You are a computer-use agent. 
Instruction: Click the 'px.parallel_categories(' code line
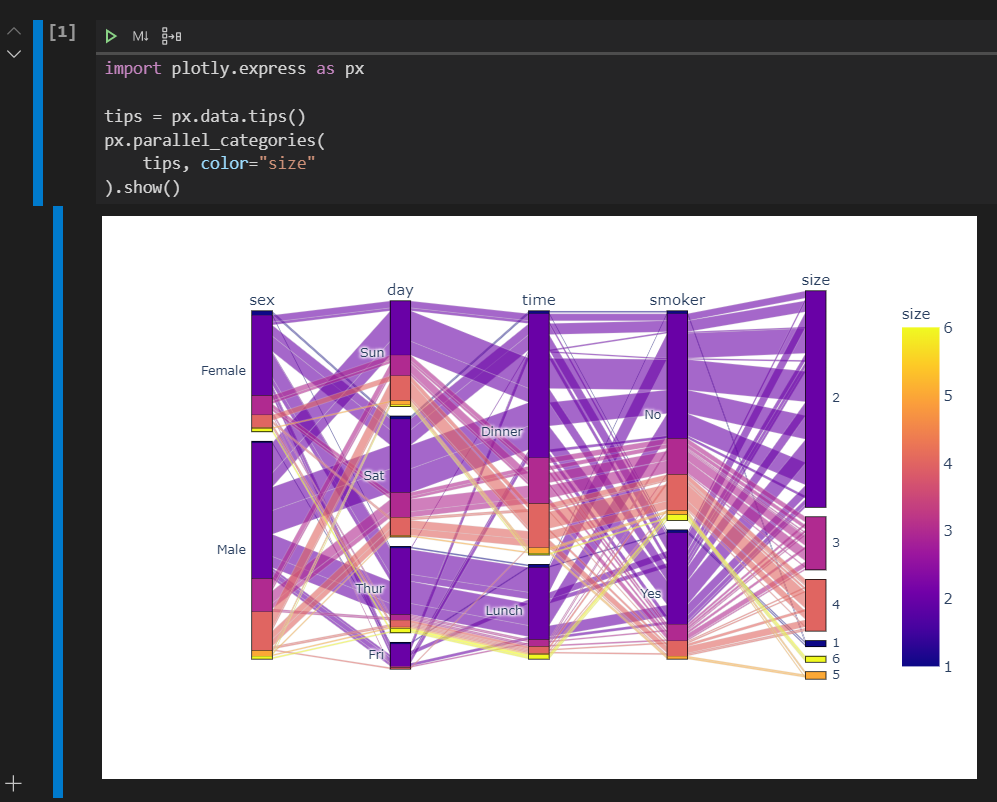pyautogui.click(x=215, y=140)
